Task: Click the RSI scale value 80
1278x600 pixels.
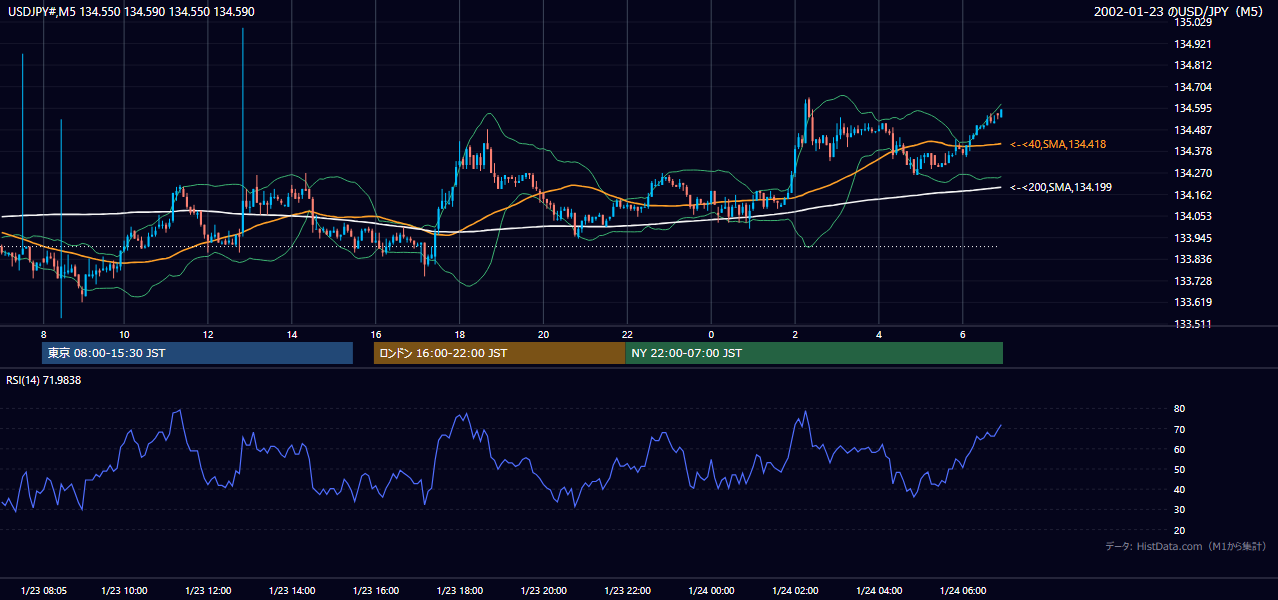Action: [1179, 409]
